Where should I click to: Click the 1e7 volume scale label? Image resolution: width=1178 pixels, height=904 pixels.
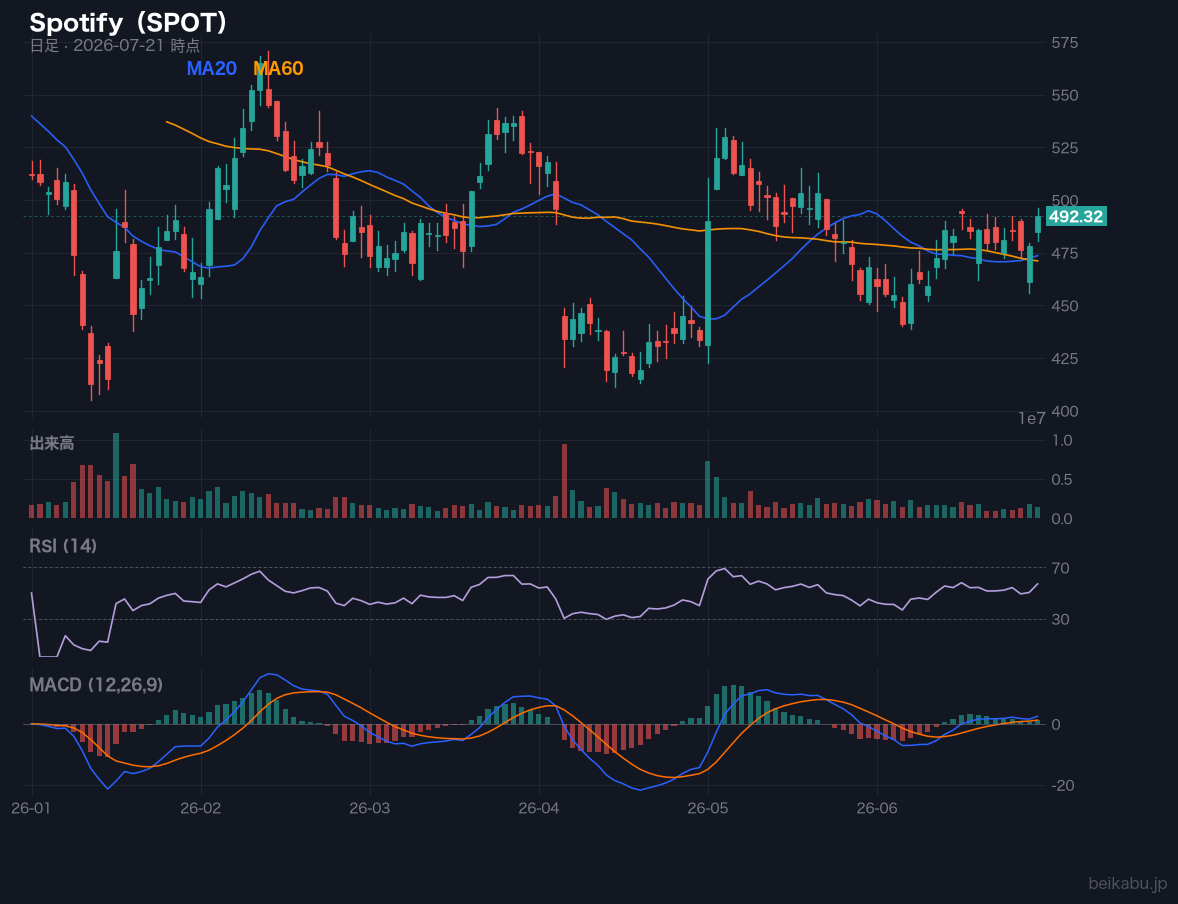[1032, 419]
